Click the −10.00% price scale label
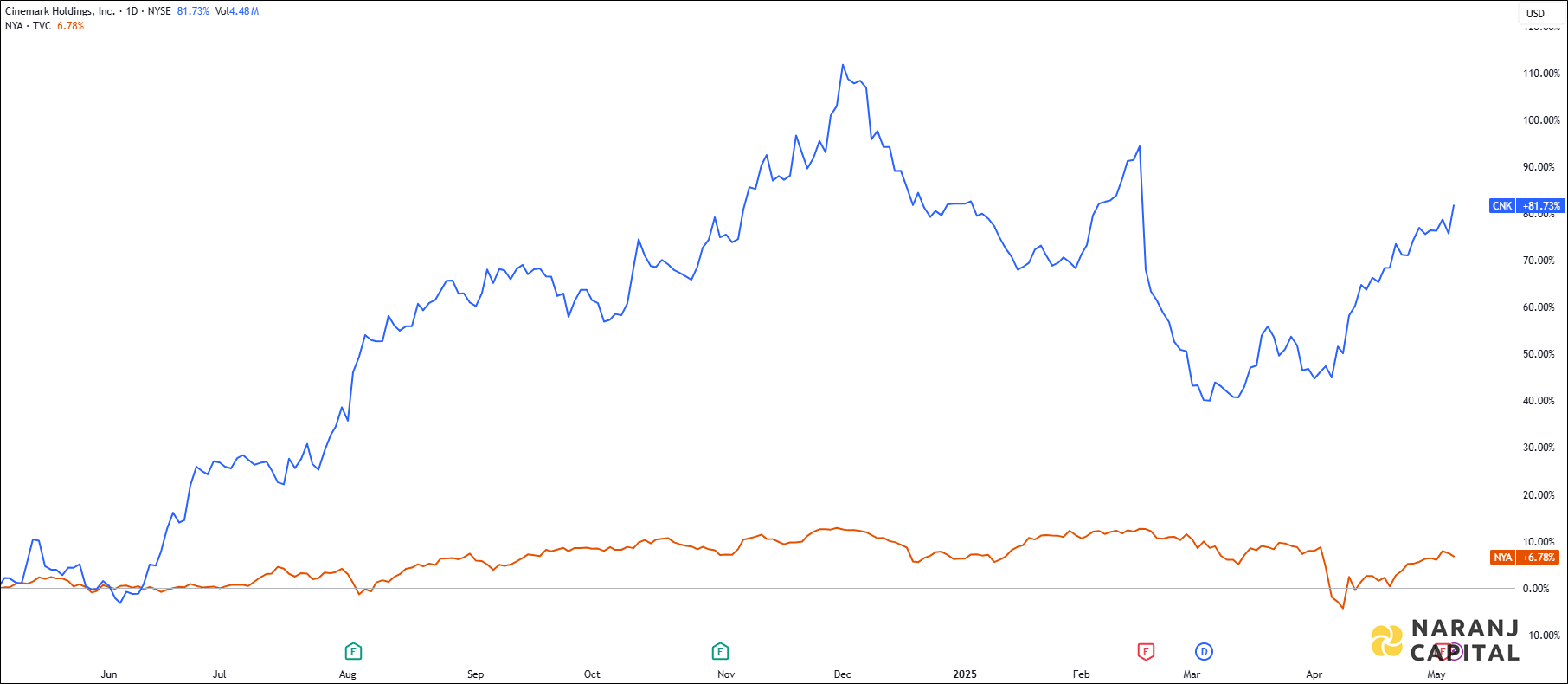1568x684 pixels. pyautogui.click(x=1540, y=636)
